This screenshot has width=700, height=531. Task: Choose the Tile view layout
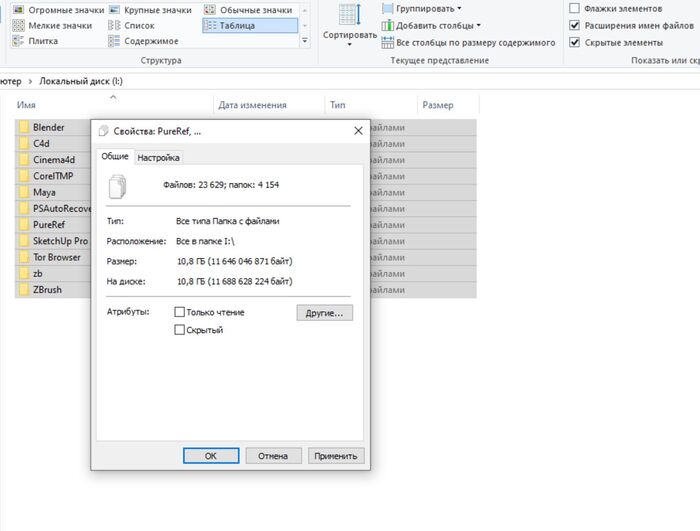(42, 41)
